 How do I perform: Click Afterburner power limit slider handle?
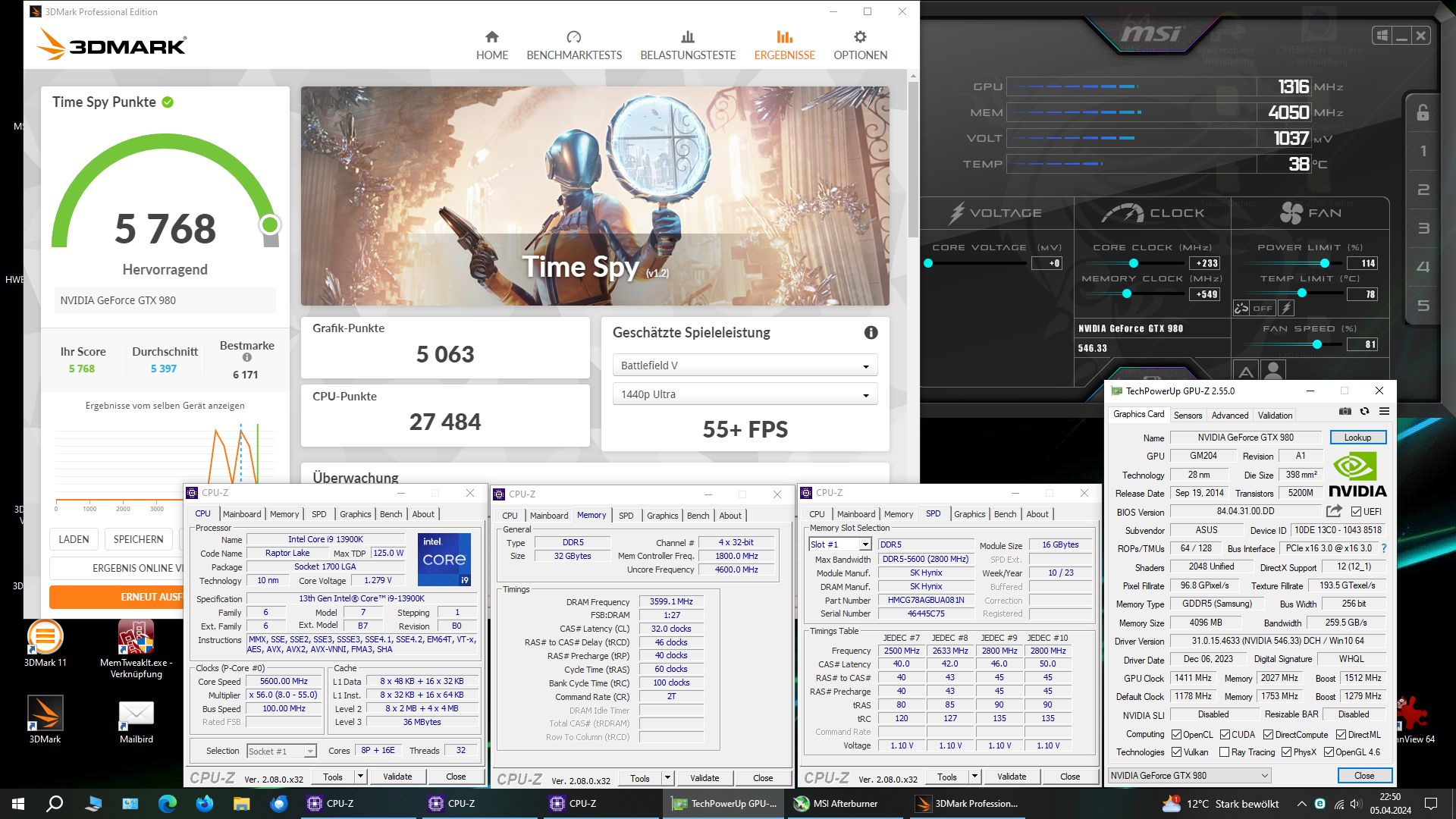(1325, 263)
